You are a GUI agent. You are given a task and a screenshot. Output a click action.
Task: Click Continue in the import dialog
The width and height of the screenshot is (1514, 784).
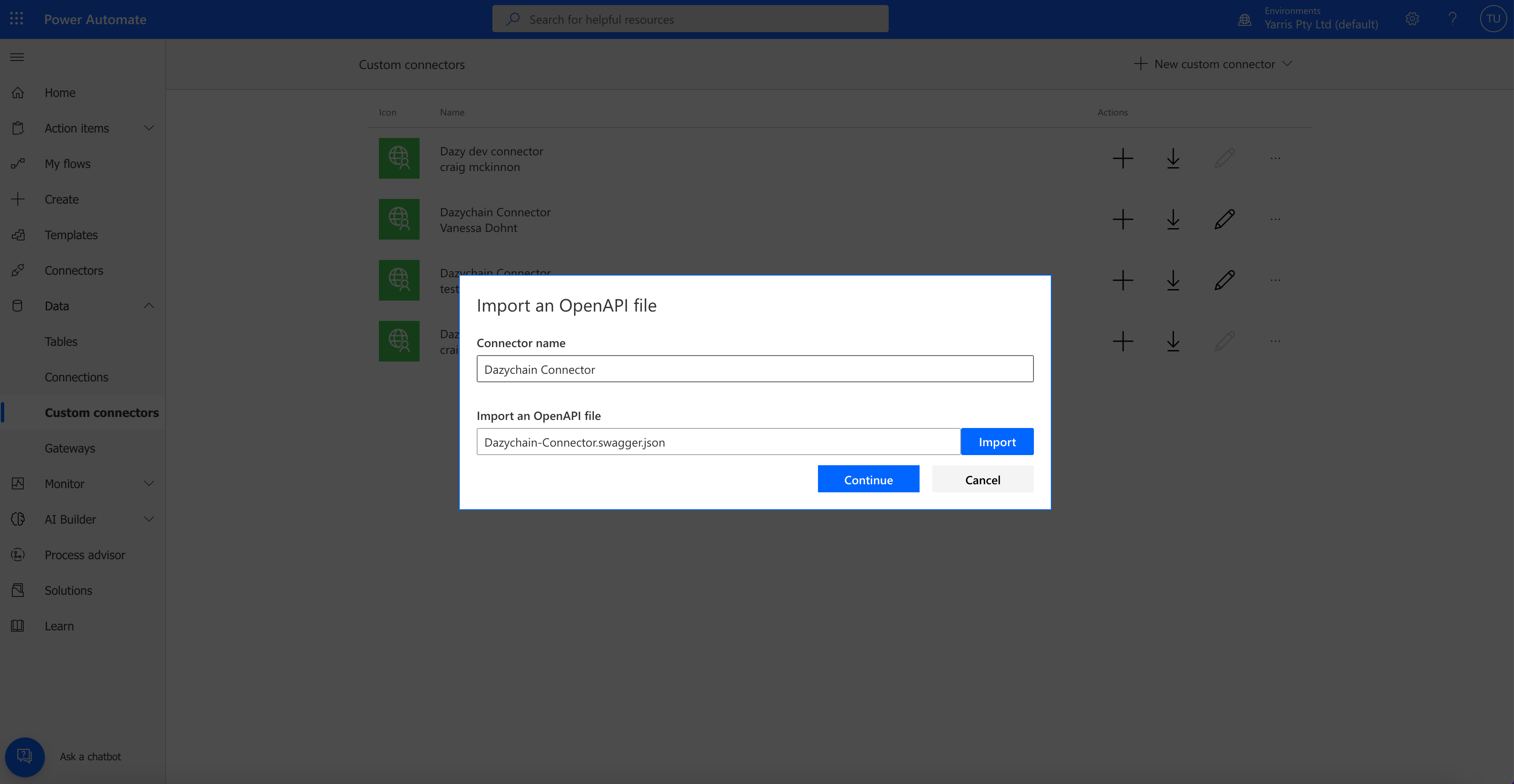click(x=869, y=480)
